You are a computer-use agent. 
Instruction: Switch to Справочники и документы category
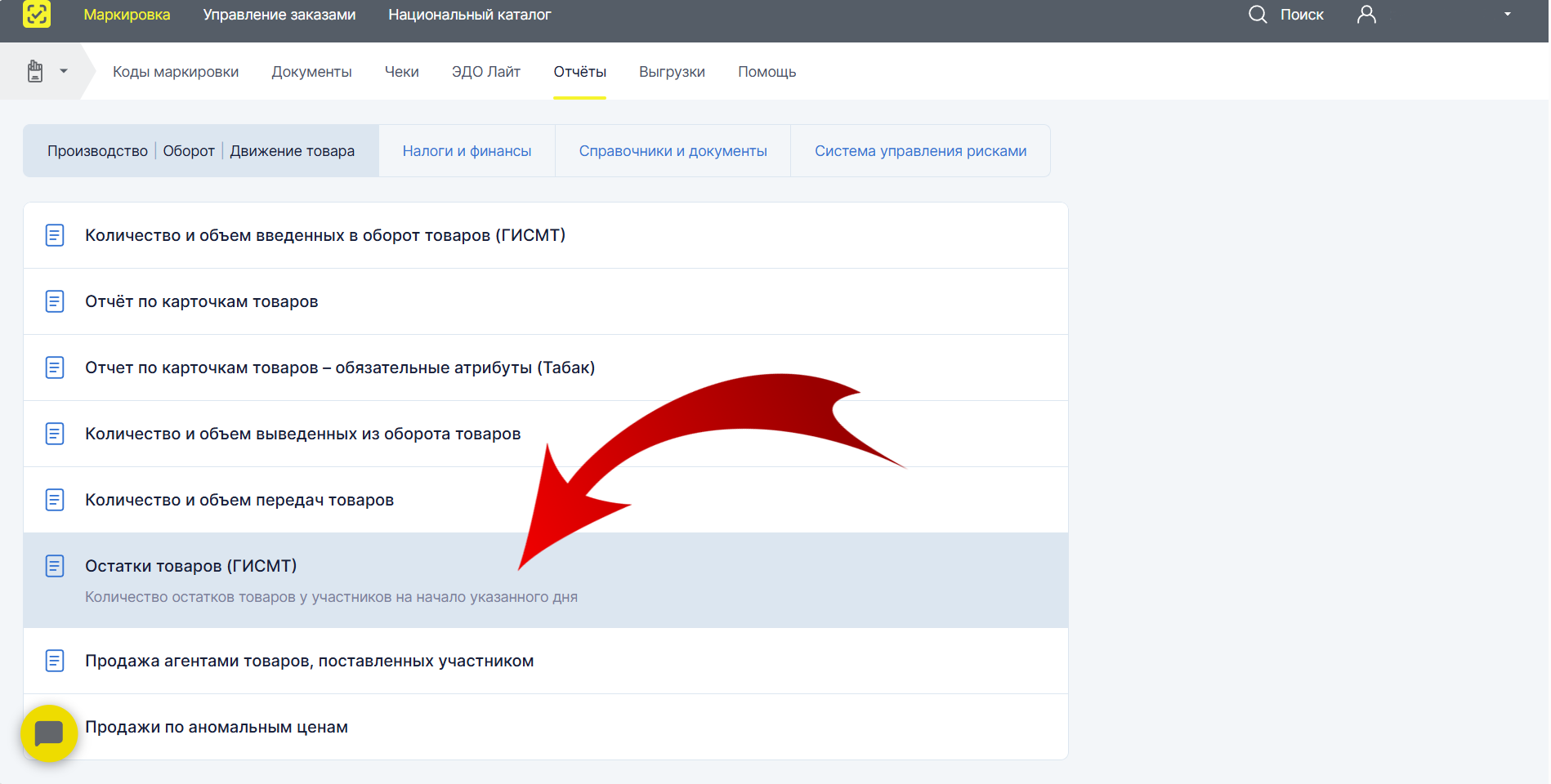673,151
